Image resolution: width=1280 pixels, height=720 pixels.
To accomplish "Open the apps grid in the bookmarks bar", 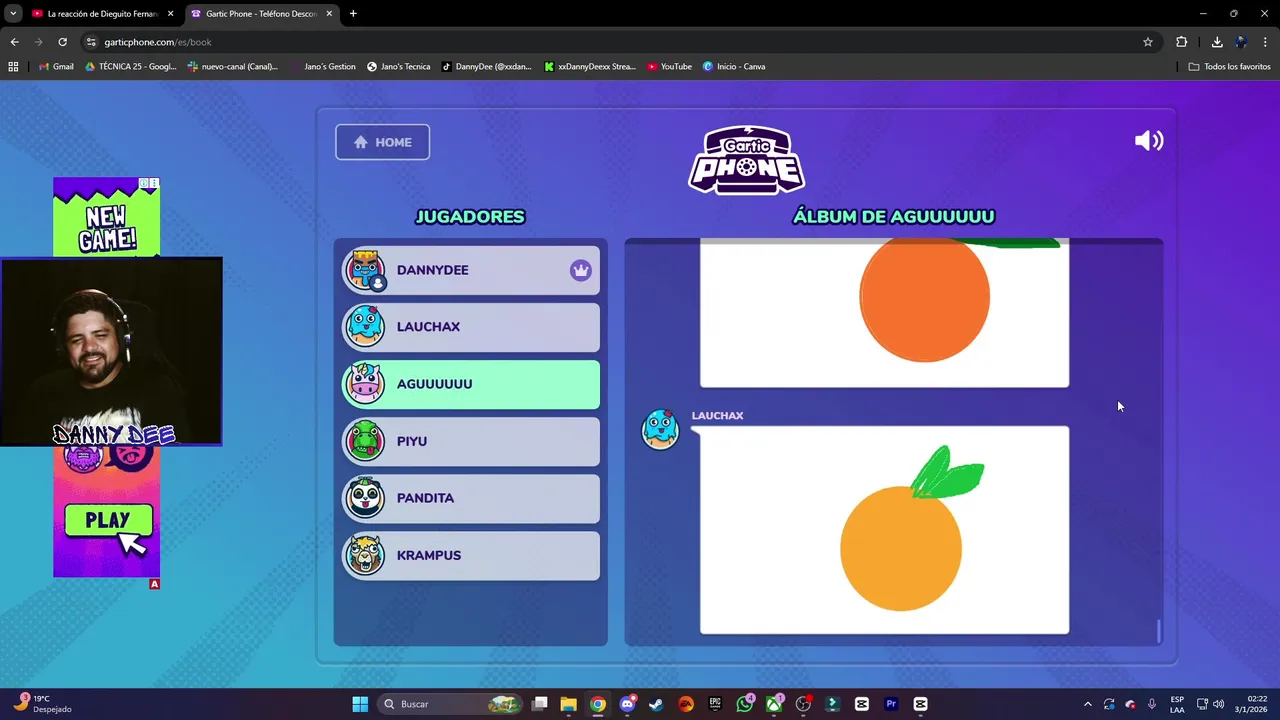I will click(13, 67).
